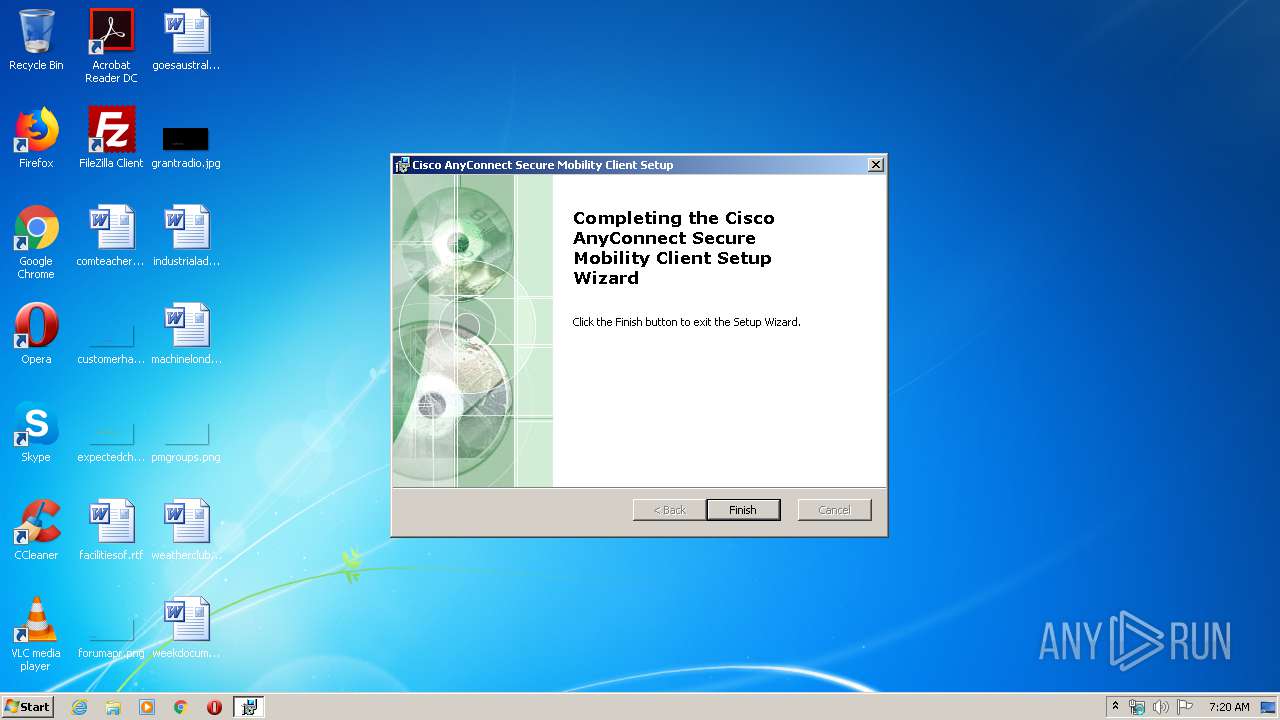Screen dimensions: 1280x720
Task: Select the weekdocum Word document
Action: pyautogui.click(x=186, y=628)
